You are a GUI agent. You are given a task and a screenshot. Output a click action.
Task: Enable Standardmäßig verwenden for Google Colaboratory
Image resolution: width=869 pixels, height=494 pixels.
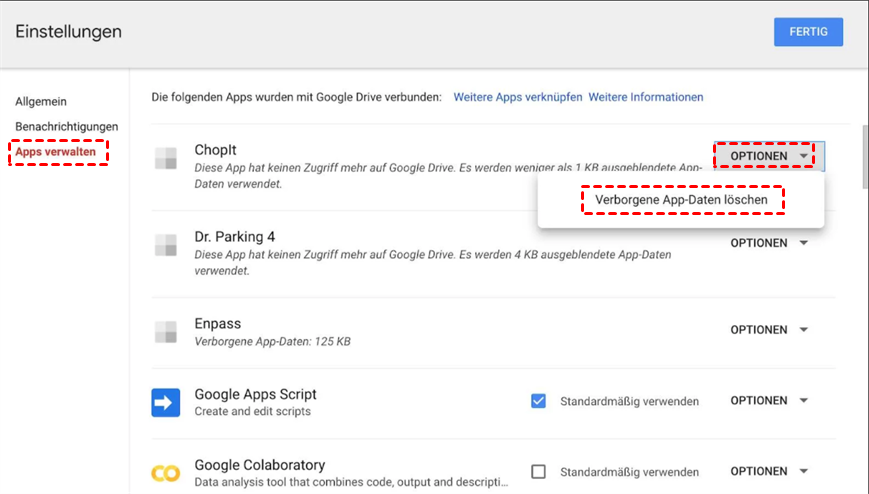click(x=539, y=471)
